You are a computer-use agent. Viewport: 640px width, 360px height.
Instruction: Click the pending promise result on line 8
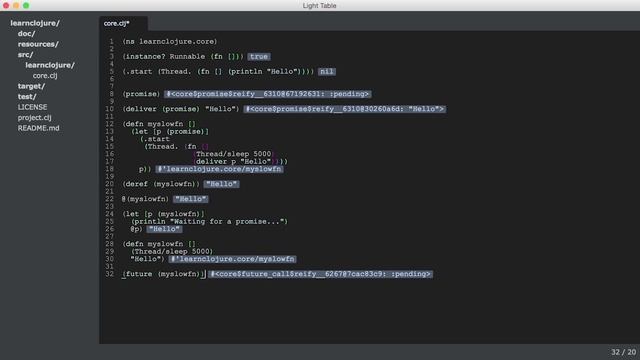pos(267,94)
